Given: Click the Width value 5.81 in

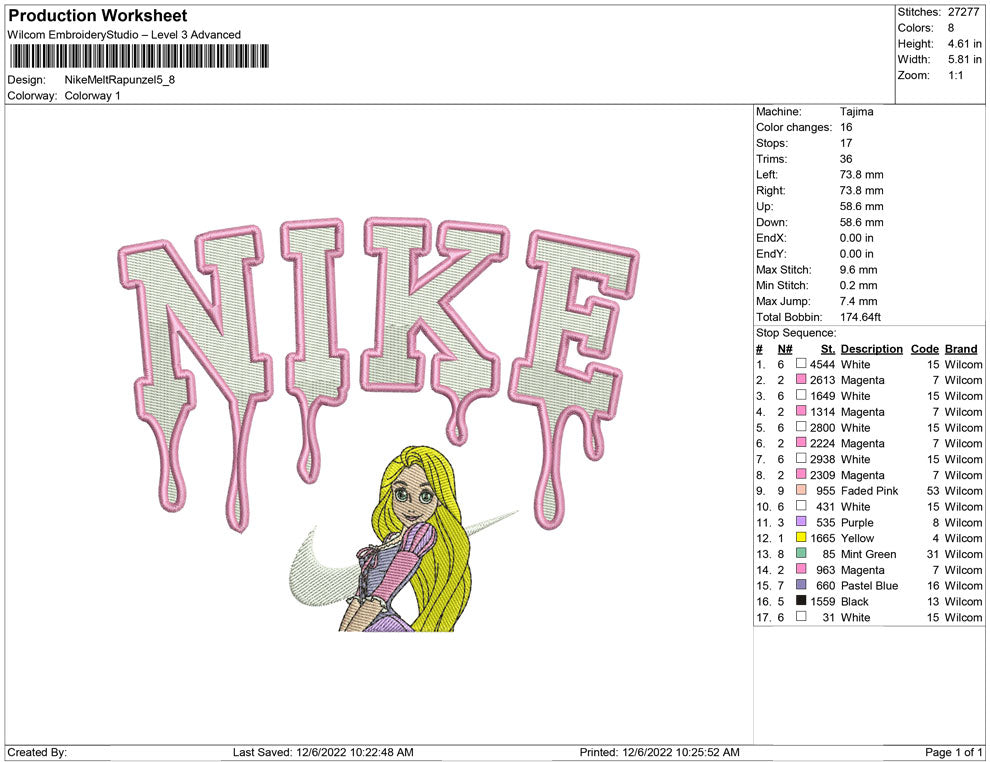Looking at the screenshot, I should pyautogui.click(x=964, y=59).
